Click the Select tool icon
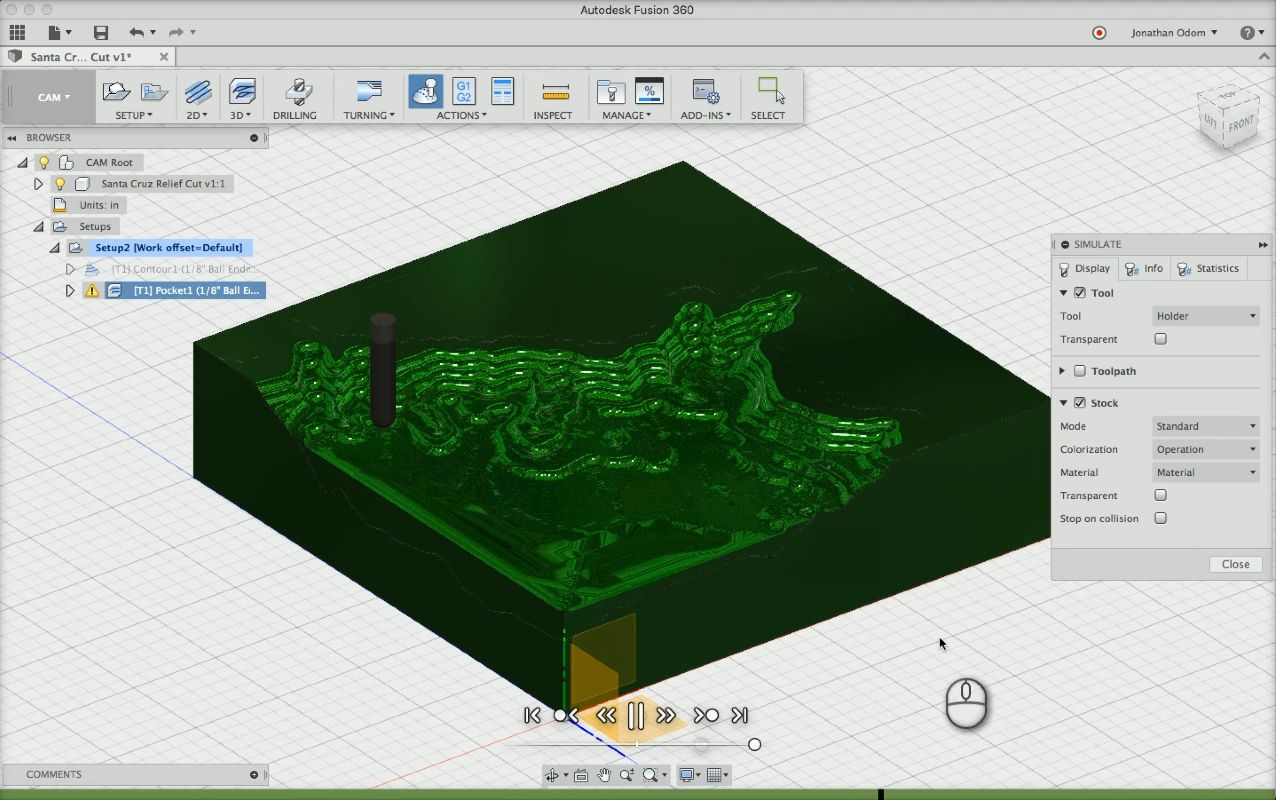Viewport: 1276px width, 800px height. click(771, 91)
